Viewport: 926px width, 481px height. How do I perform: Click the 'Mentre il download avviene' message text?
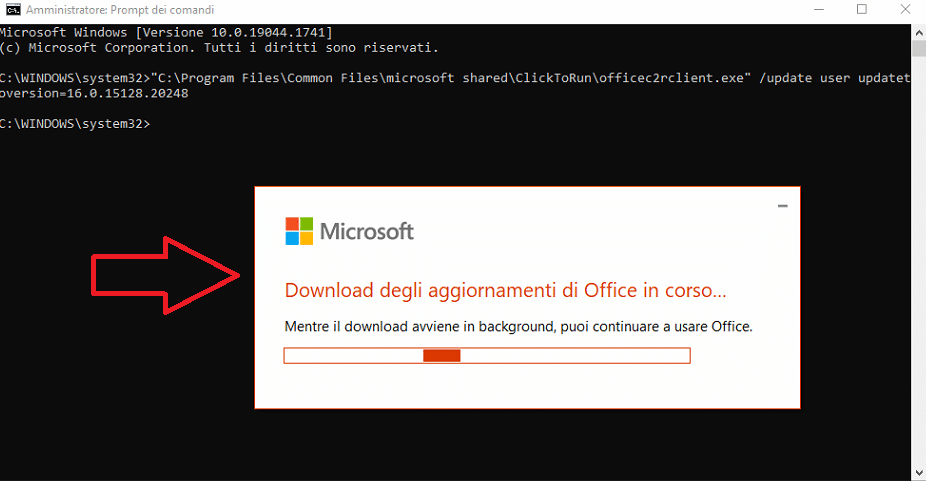pyautogui.click(x=519, y=327)
